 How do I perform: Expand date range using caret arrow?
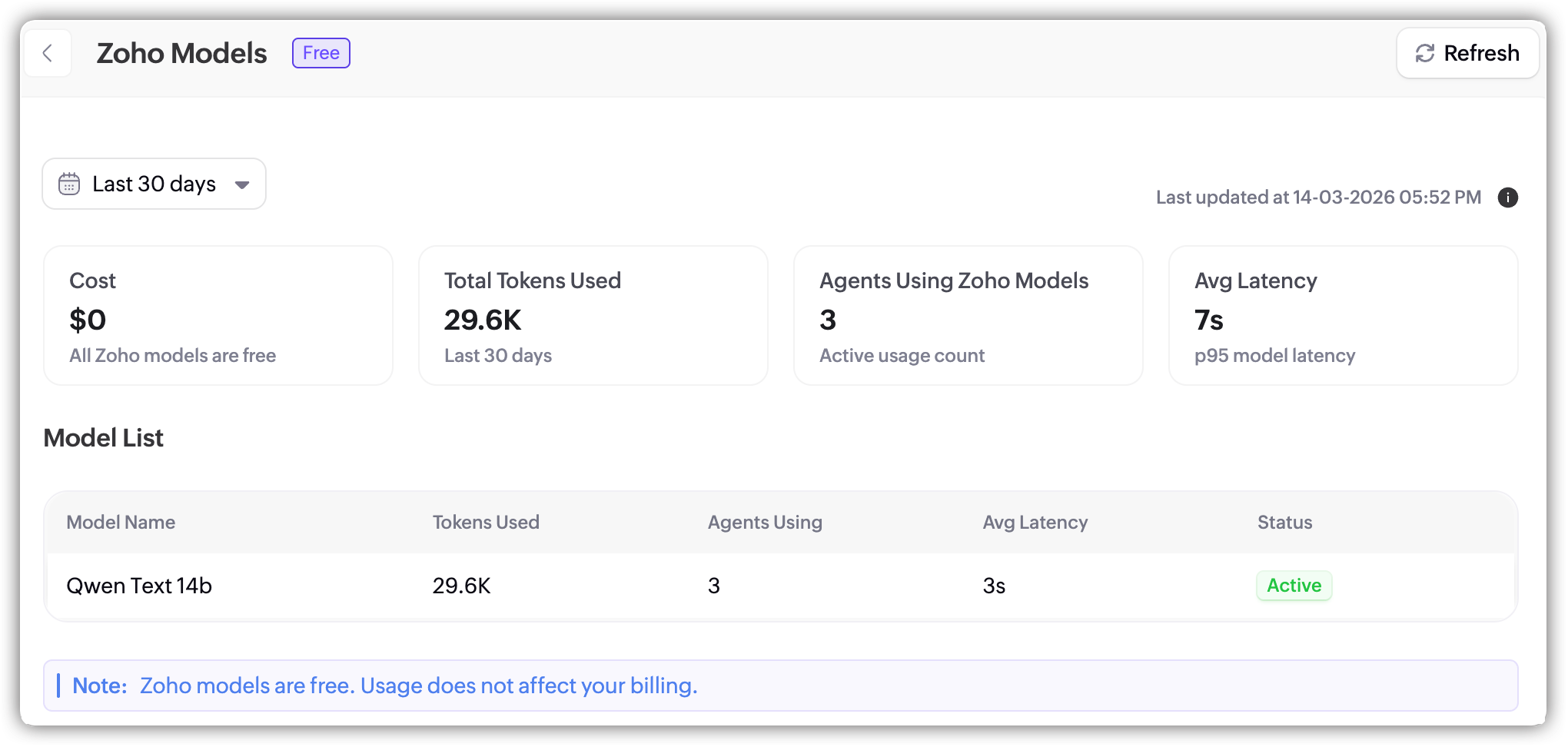click(242, 184)
